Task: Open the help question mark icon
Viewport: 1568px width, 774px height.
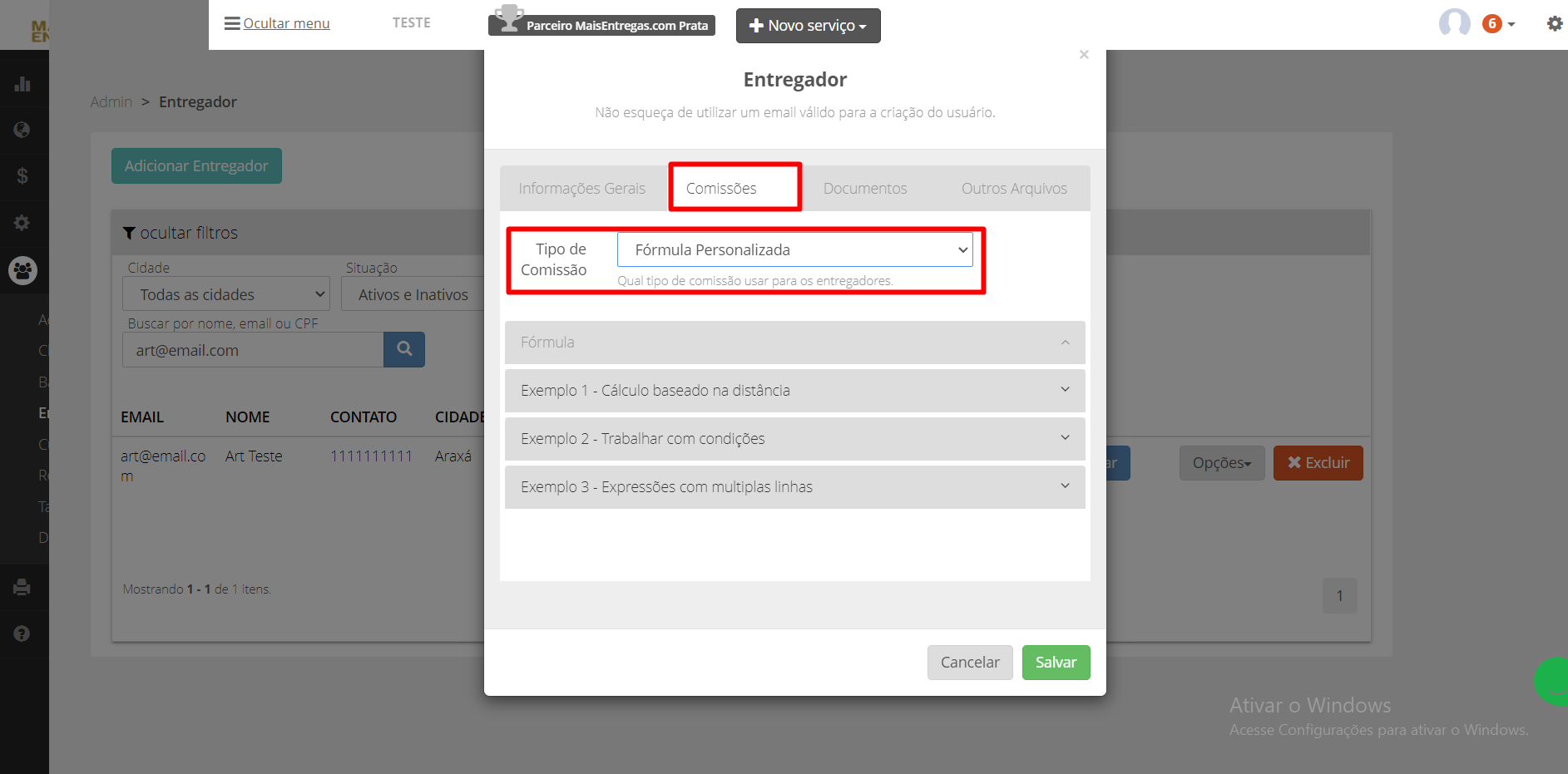Action: 22,633
